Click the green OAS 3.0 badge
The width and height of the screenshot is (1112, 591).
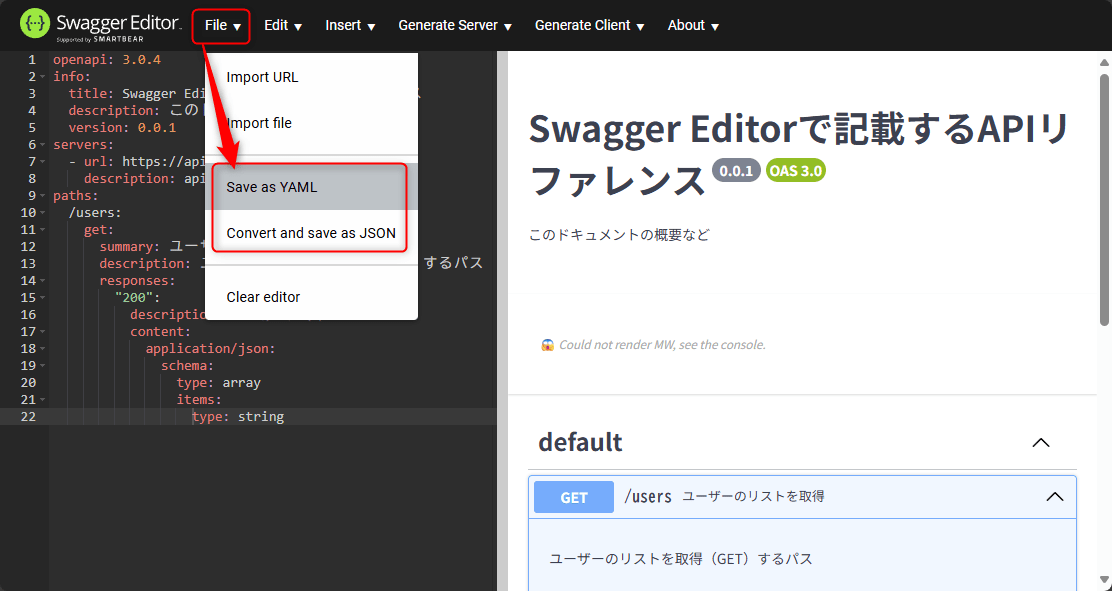(x=796, y=171)
